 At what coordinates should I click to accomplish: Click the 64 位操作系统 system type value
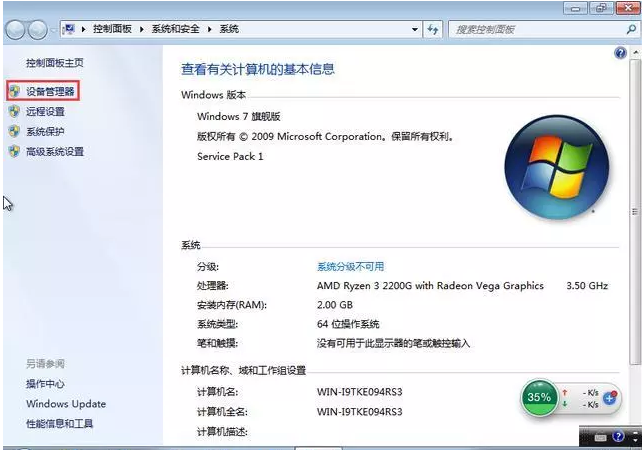click(x=348, y=324)
